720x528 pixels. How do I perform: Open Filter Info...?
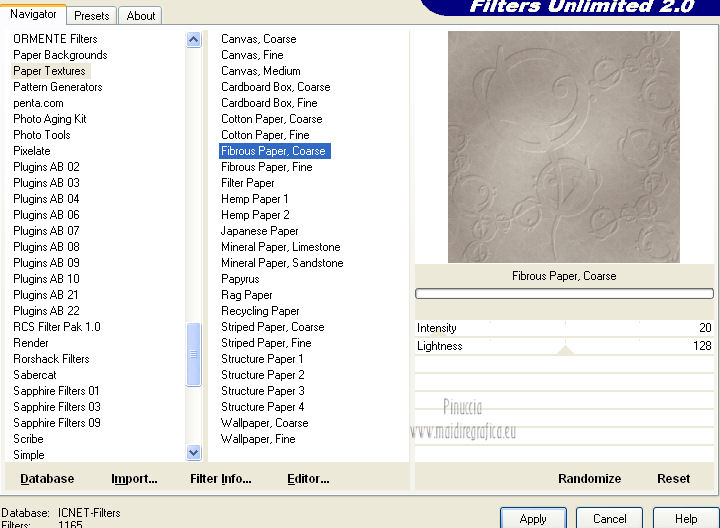[x=220, y=478]
